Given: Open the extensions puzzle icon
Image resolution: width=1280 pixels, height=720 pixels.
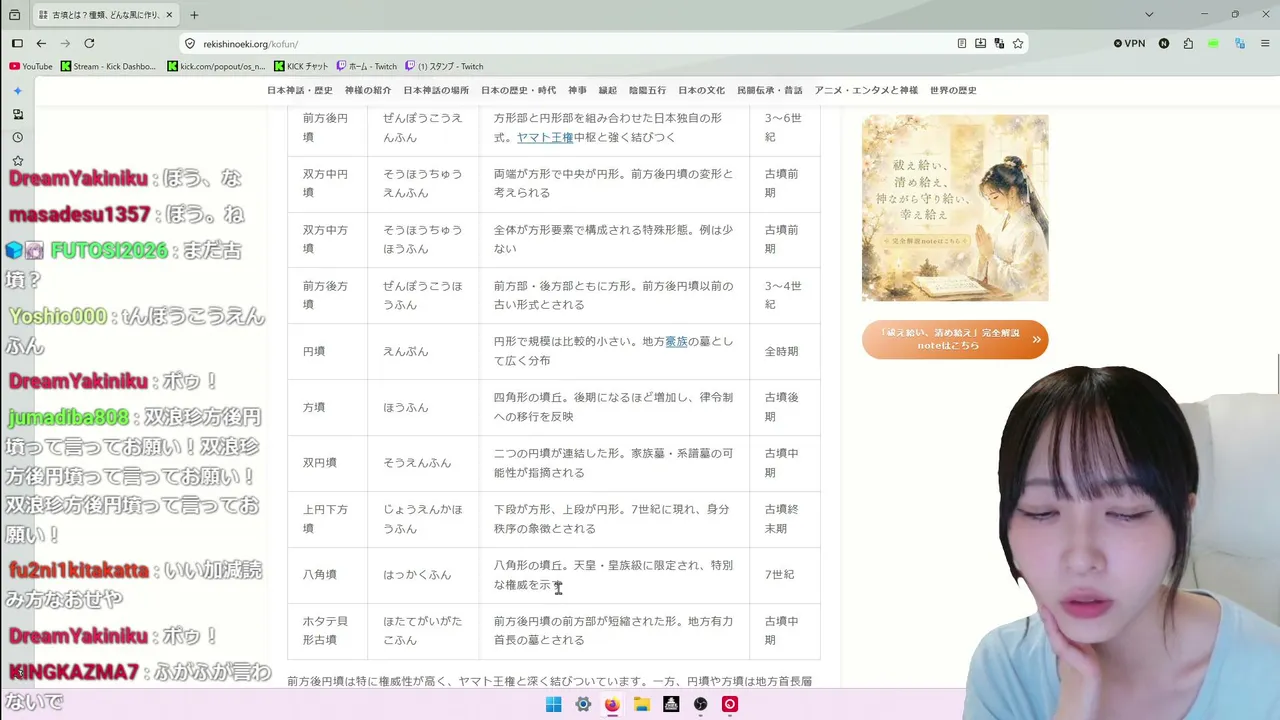Looking at the screenshot, I should [x=1188, y=43].
